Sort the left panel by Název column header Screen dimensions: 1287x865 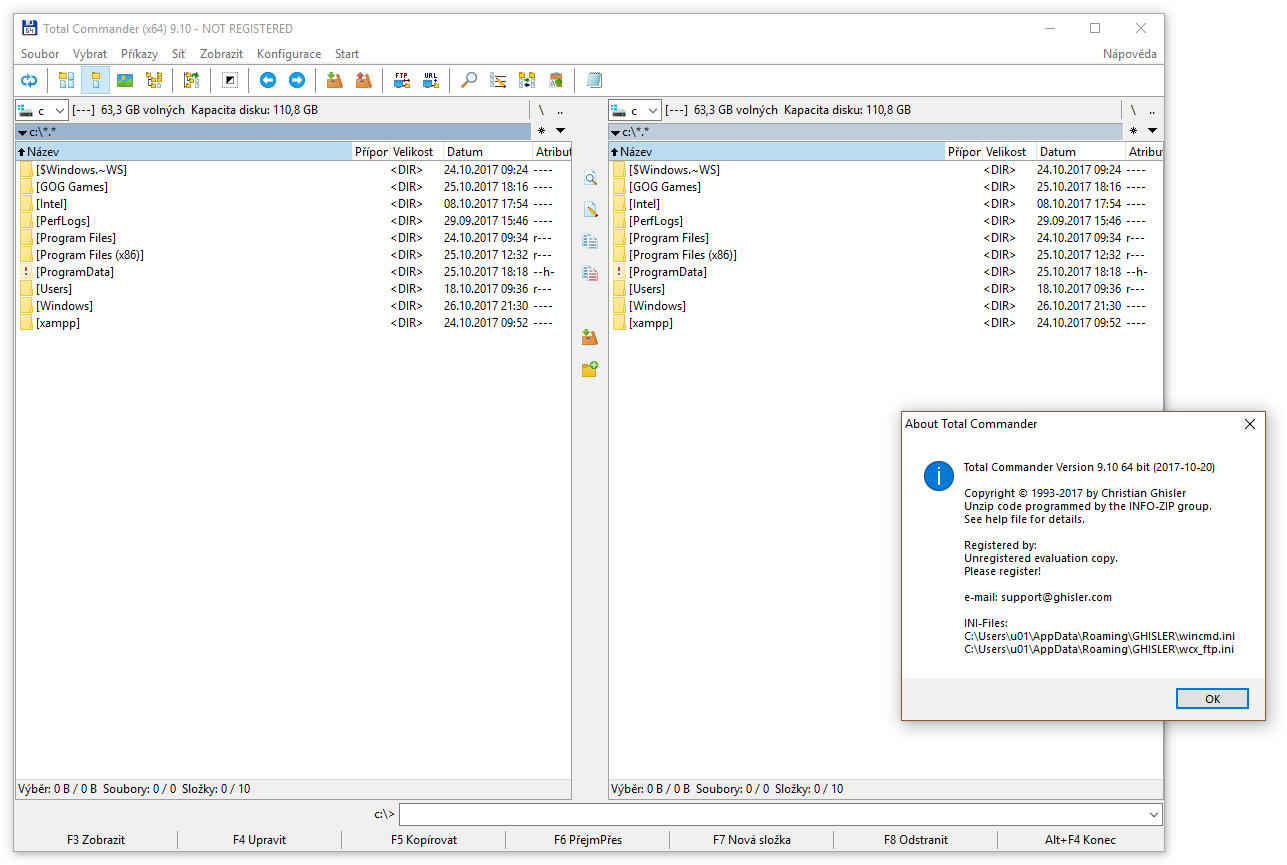tap(184, 152)
